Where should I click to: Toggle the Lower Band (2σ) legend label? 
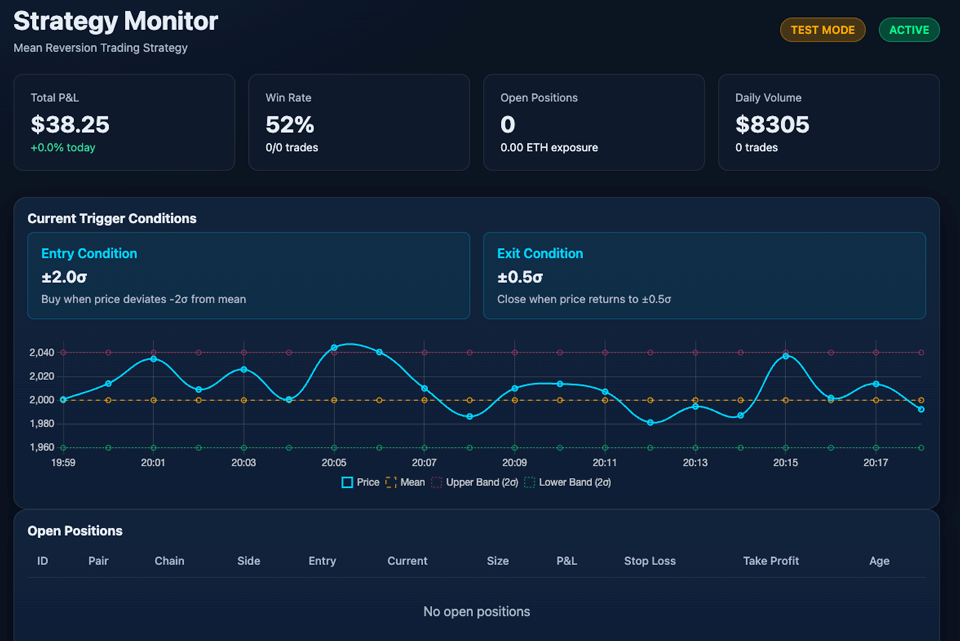(x=574, y=482)
